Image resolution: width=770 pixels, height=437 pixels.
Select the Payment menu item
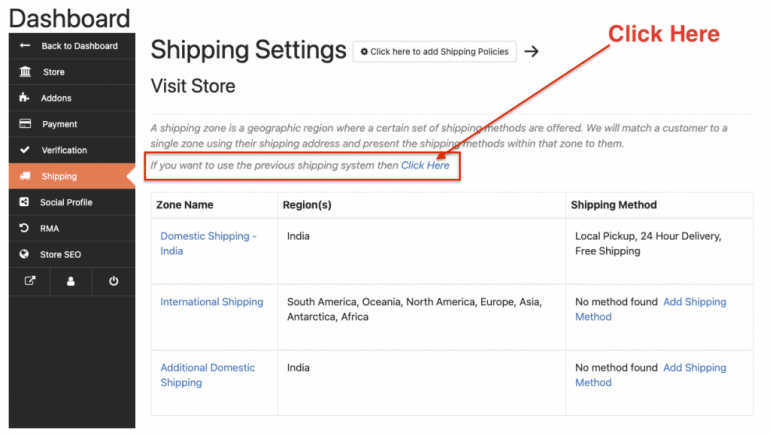point(72,124)
